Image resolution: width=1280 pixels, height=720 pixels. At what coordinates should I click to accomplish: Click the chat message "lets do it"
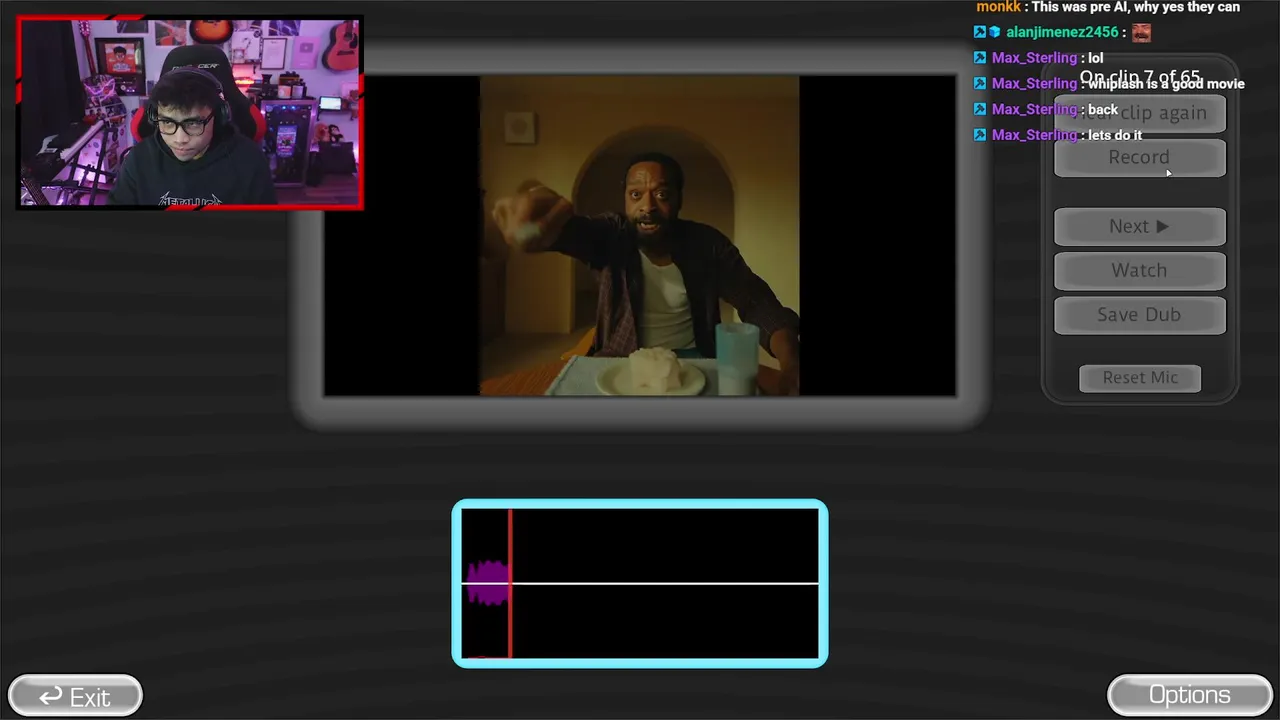[x=1115, y=135]
